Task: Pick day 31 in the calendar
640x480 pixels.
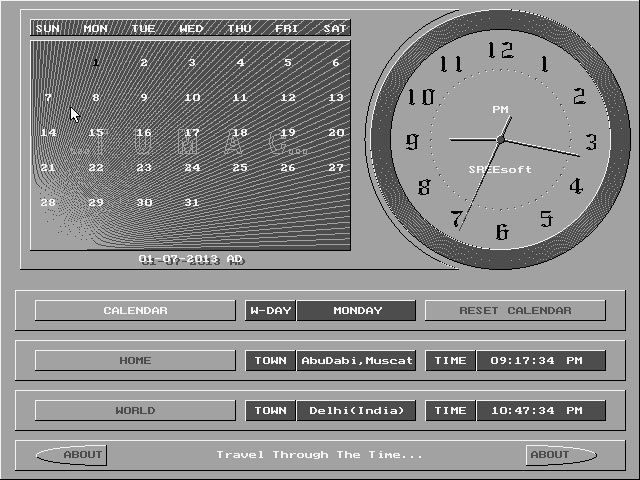Action: (x=192, y=202)
